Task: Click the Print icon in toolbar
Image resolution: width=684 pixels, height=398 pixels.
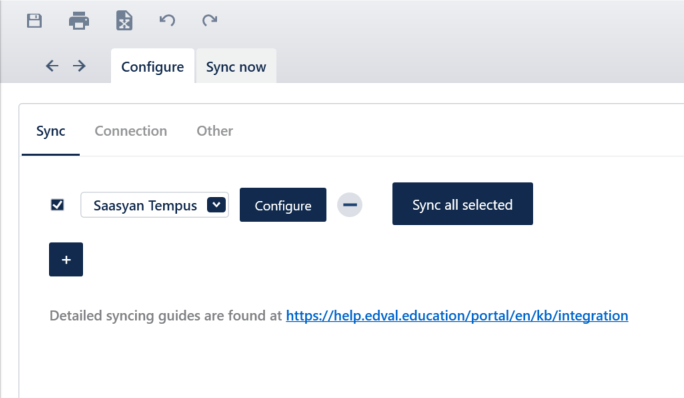Action: [x=79, y=21]
